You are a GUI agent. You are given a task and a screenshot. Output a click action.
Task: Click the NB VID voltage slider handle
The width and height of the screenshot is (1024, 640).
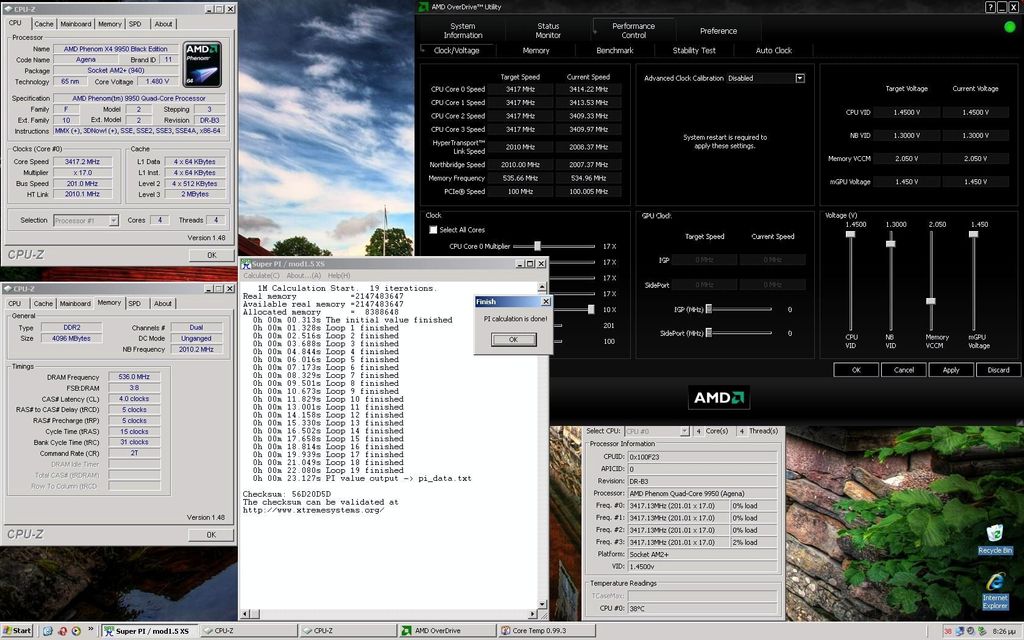(x=891, y=244)
